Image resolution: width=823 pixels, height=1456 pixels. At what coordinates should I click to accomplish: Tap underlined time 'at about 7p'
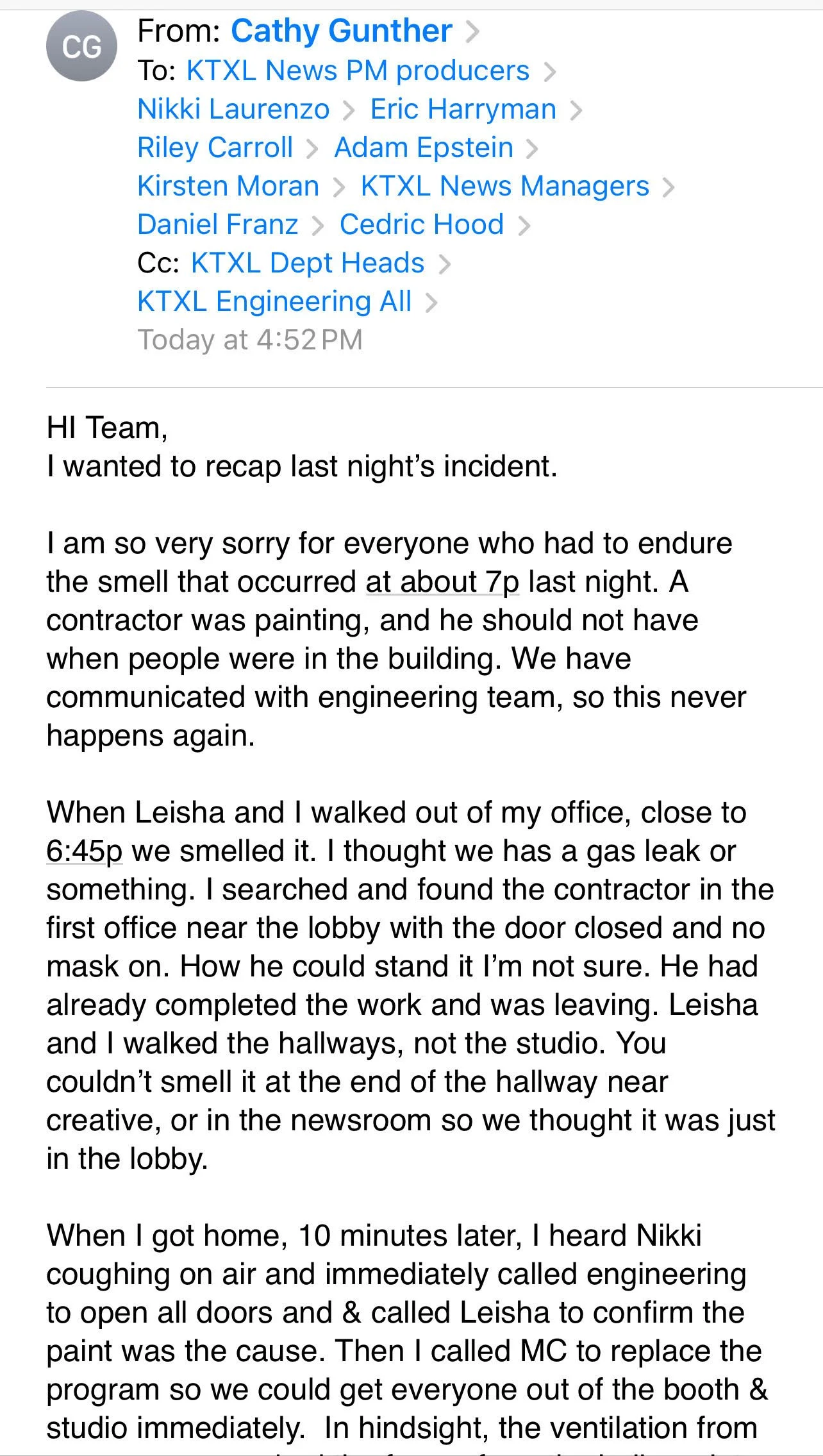tap(442, 582)
